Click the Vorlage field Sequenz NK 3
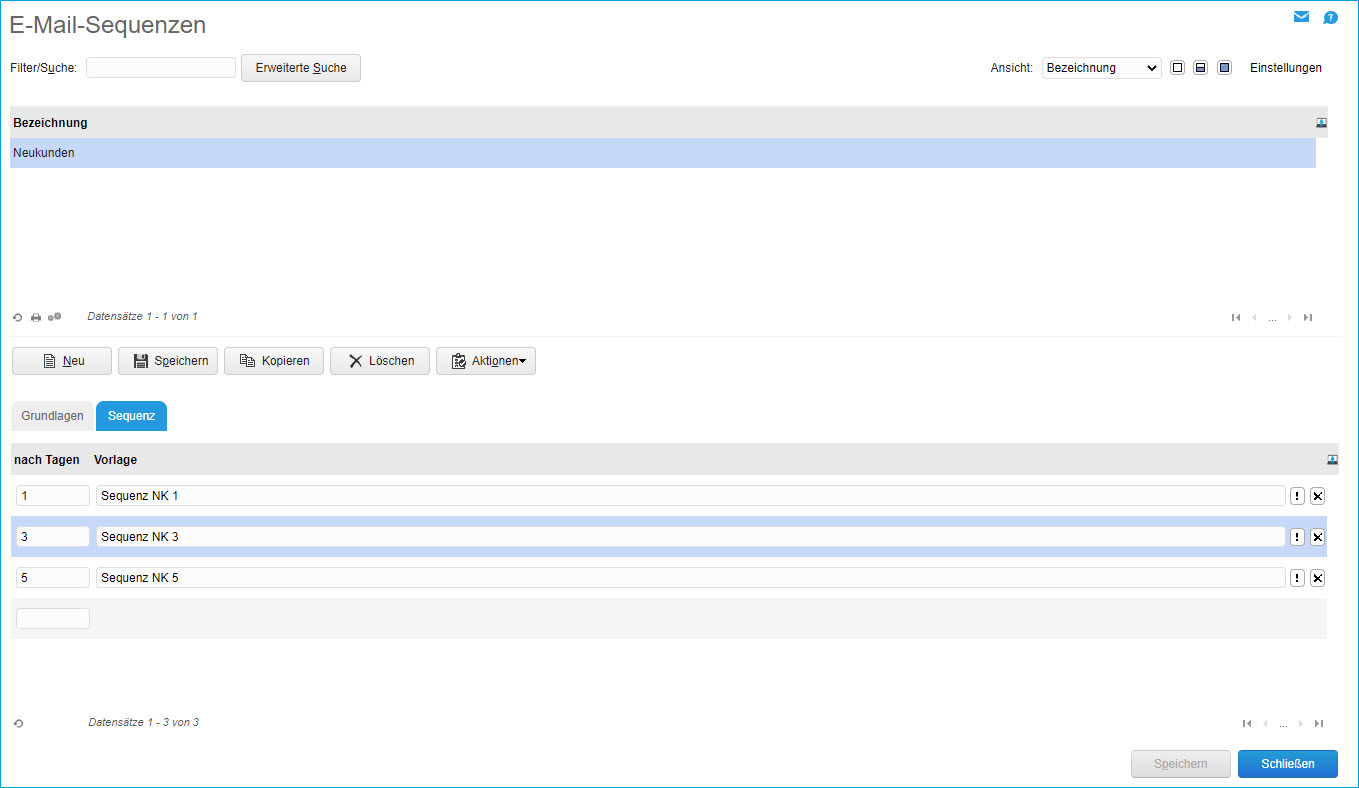This screenshot has width=1359, height=788. click(x=691, y=537)
